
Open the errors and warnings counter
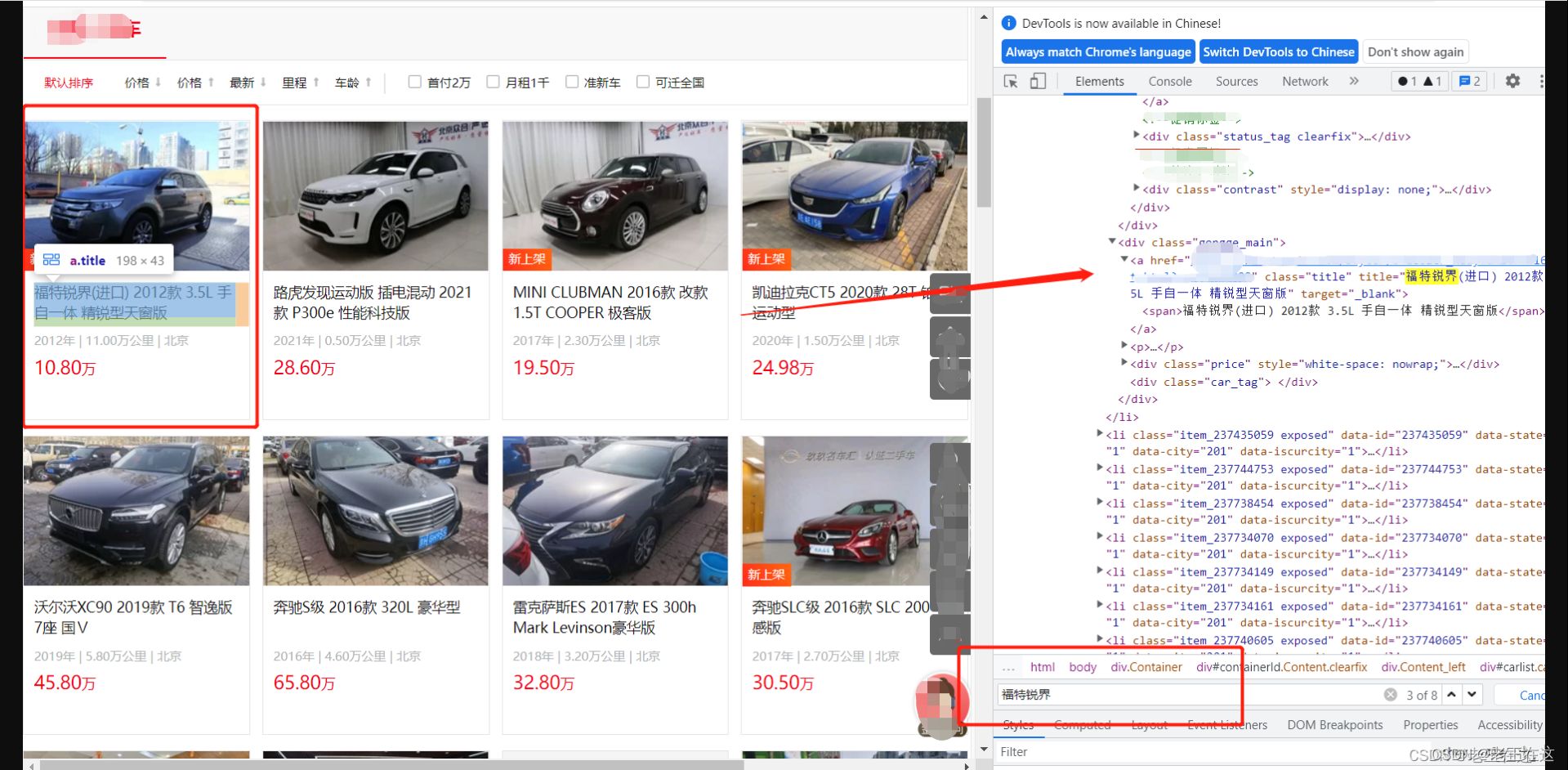pyautogui.click(x=1419, y=81)
